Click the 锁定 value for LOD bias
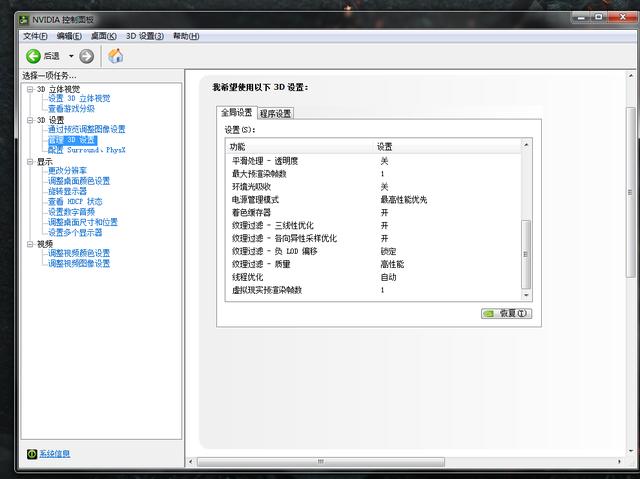The image size is (640, 479). click(x=388, y=251)
